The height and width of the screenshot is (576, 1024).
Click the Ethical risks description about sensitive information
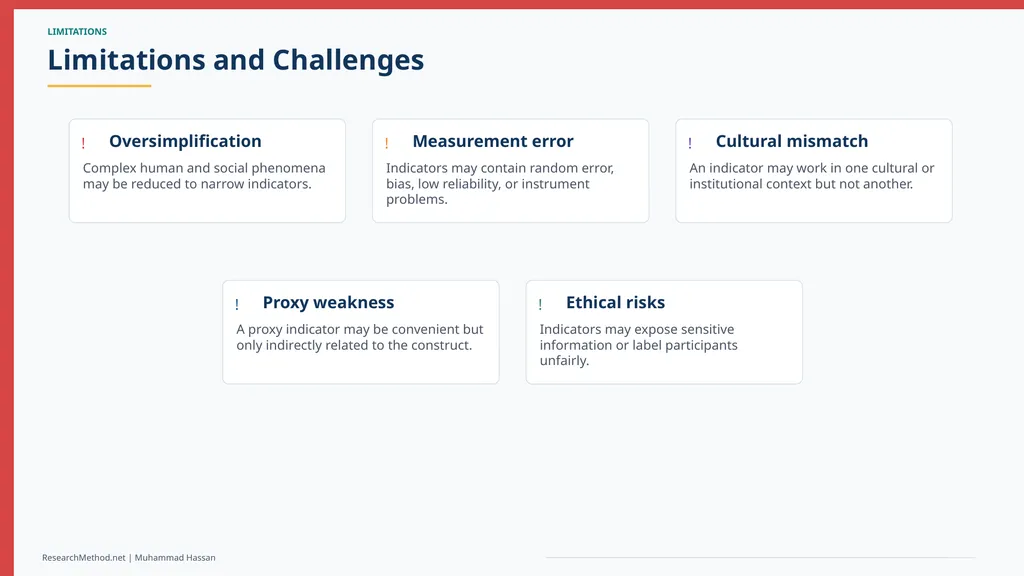coord(638,345)
